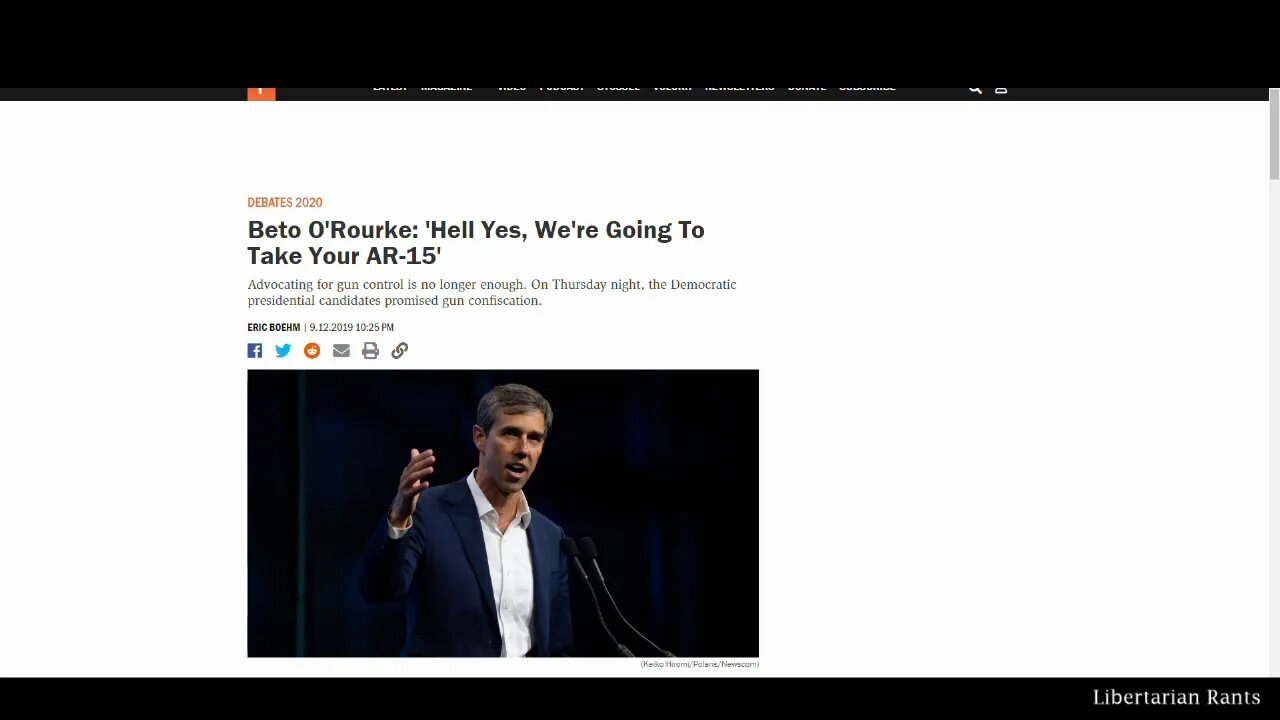Click the page's vertical scrollbar thumb
The height and width of the screenshot is (720, 1280).
(1274, 135)
